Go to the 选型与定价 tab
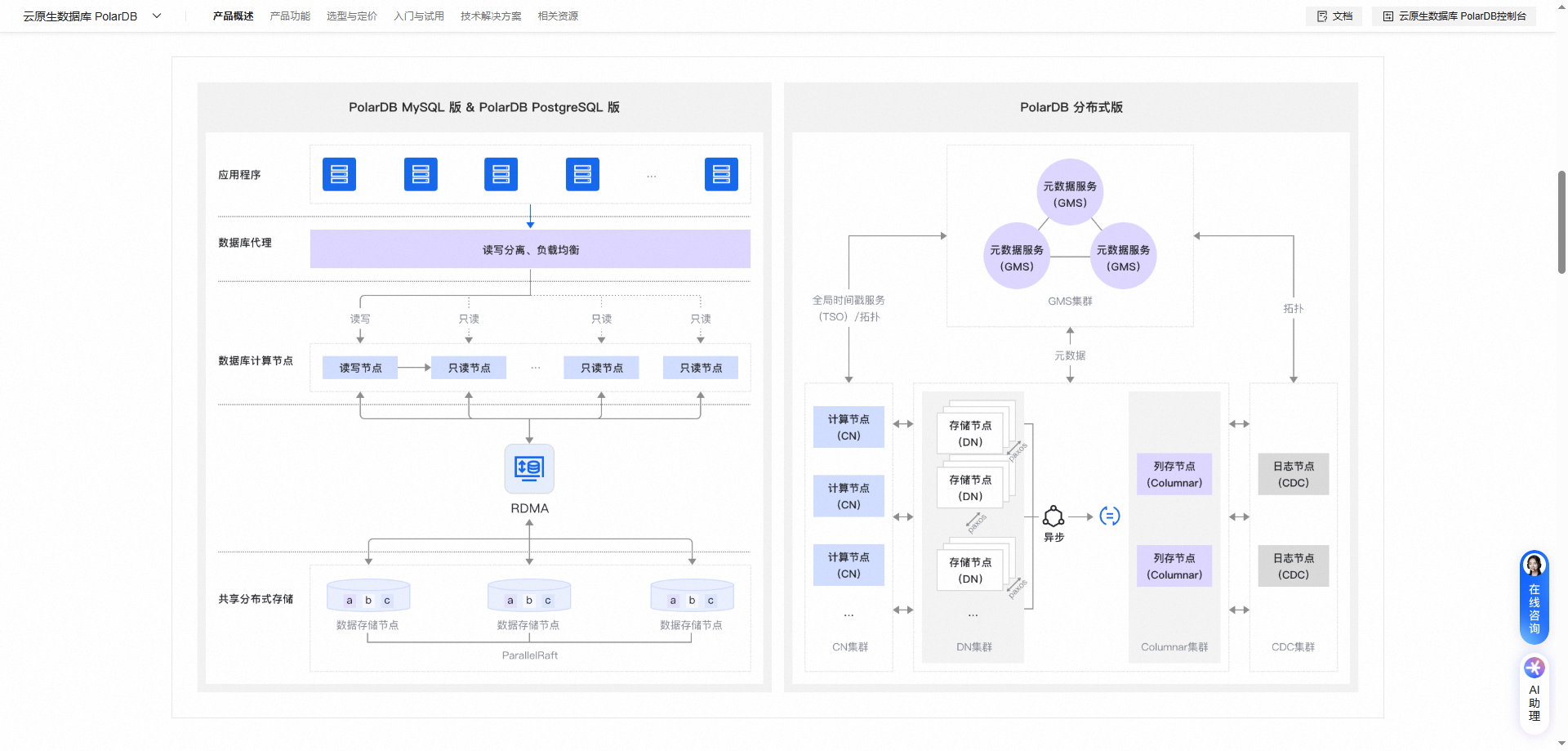This screenshot has height=751, width=1568. [352, 16]
